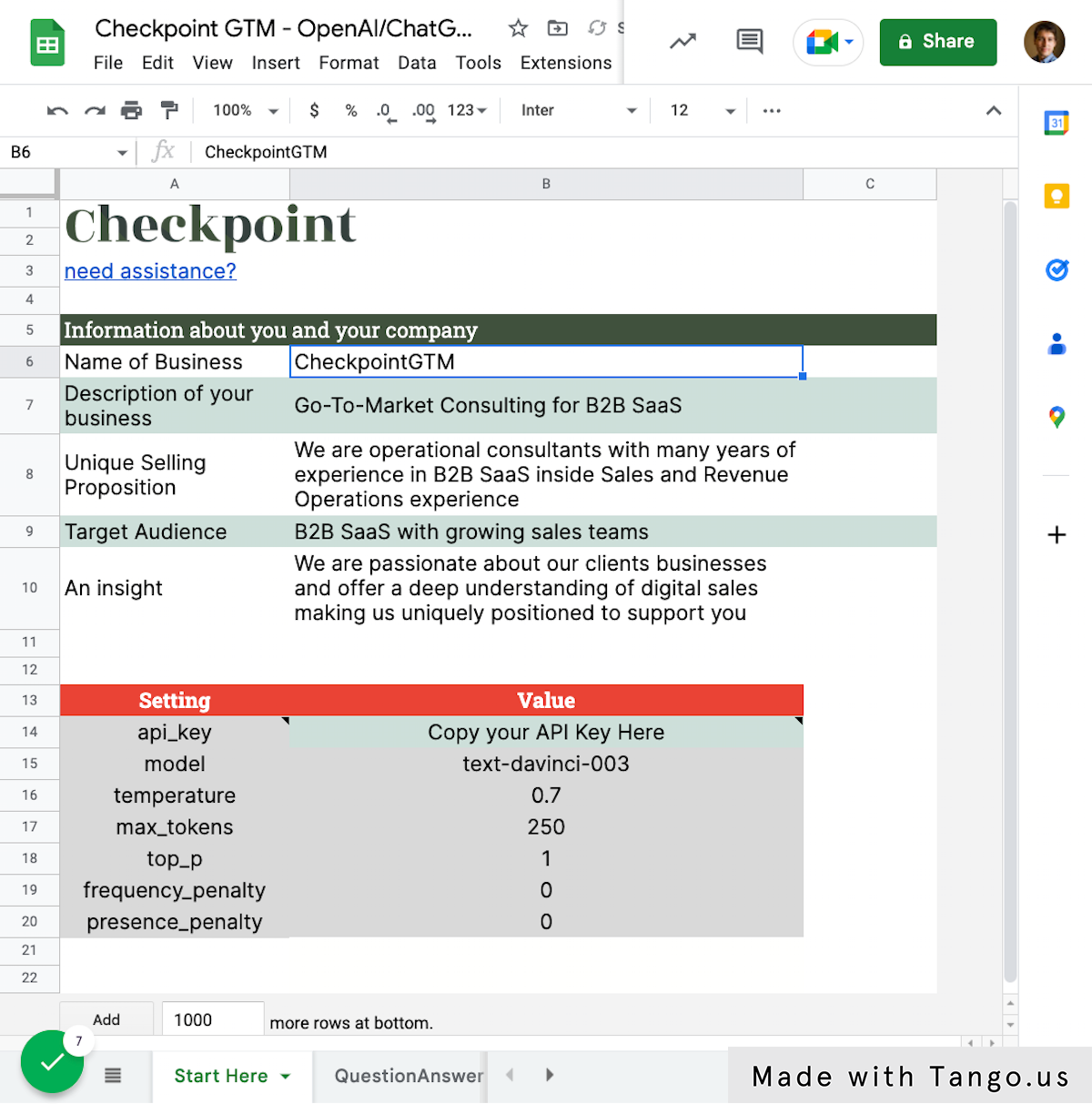Select the Go-To-Market Consulting description cell
This screenshot has height=1104, width=1092.
click(546, 406)
